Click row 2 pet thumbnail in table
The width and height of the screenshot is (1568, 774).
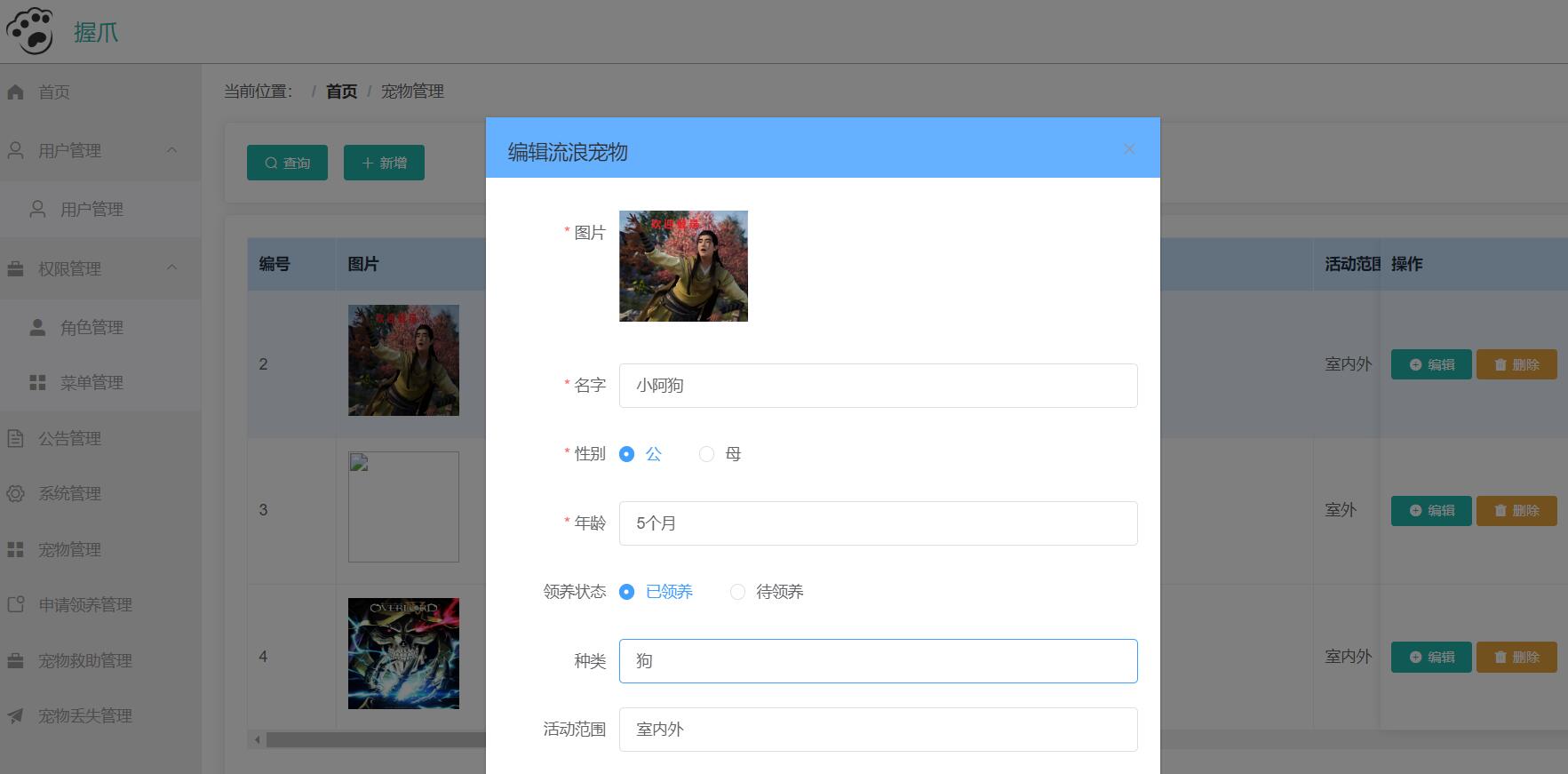click(x=403, y=360)
